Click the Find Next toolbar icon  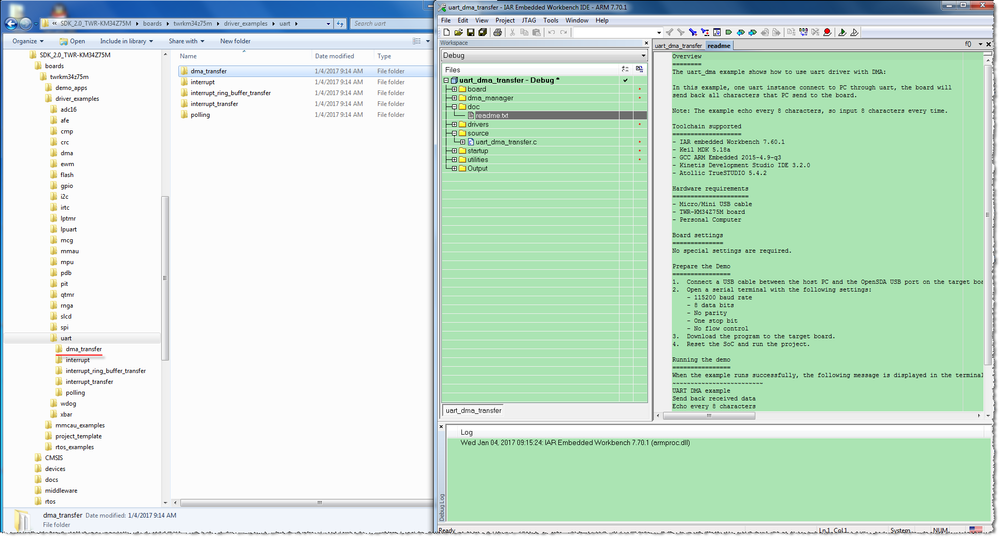point(680,32)
